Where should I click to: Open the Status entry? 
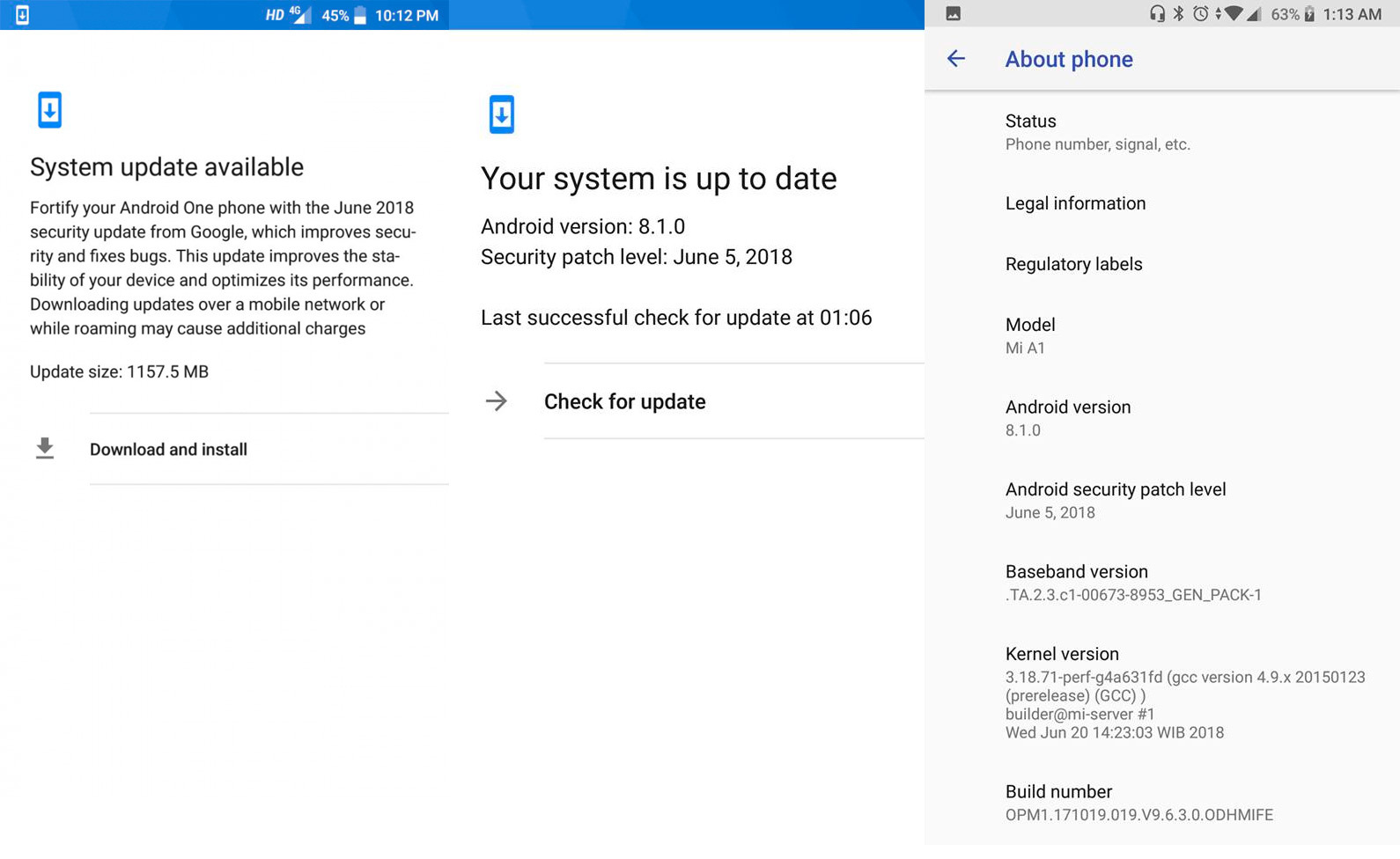1097,132
